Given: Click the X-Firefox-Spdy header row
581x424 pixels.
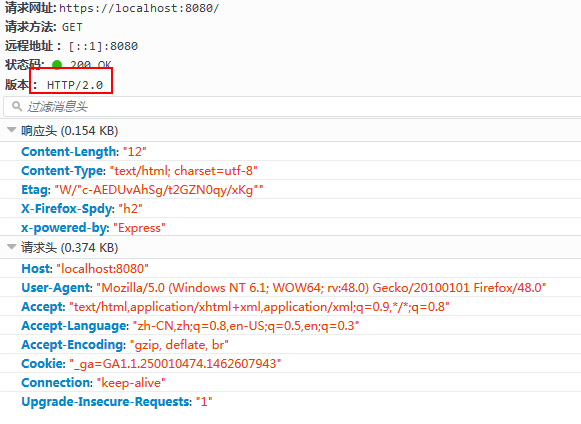Looking at the screenshot, I should pos(290,209).
